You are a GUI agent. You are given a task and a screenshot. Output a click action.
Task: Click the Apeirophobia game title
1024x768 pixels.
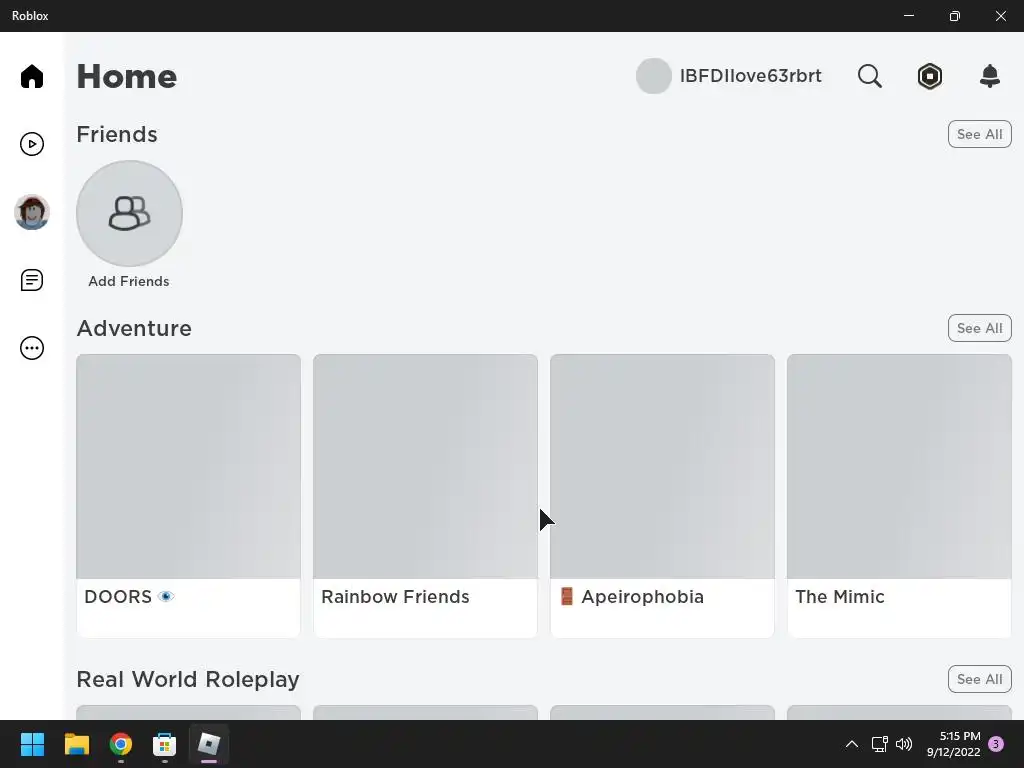click(x=632, y=596)
